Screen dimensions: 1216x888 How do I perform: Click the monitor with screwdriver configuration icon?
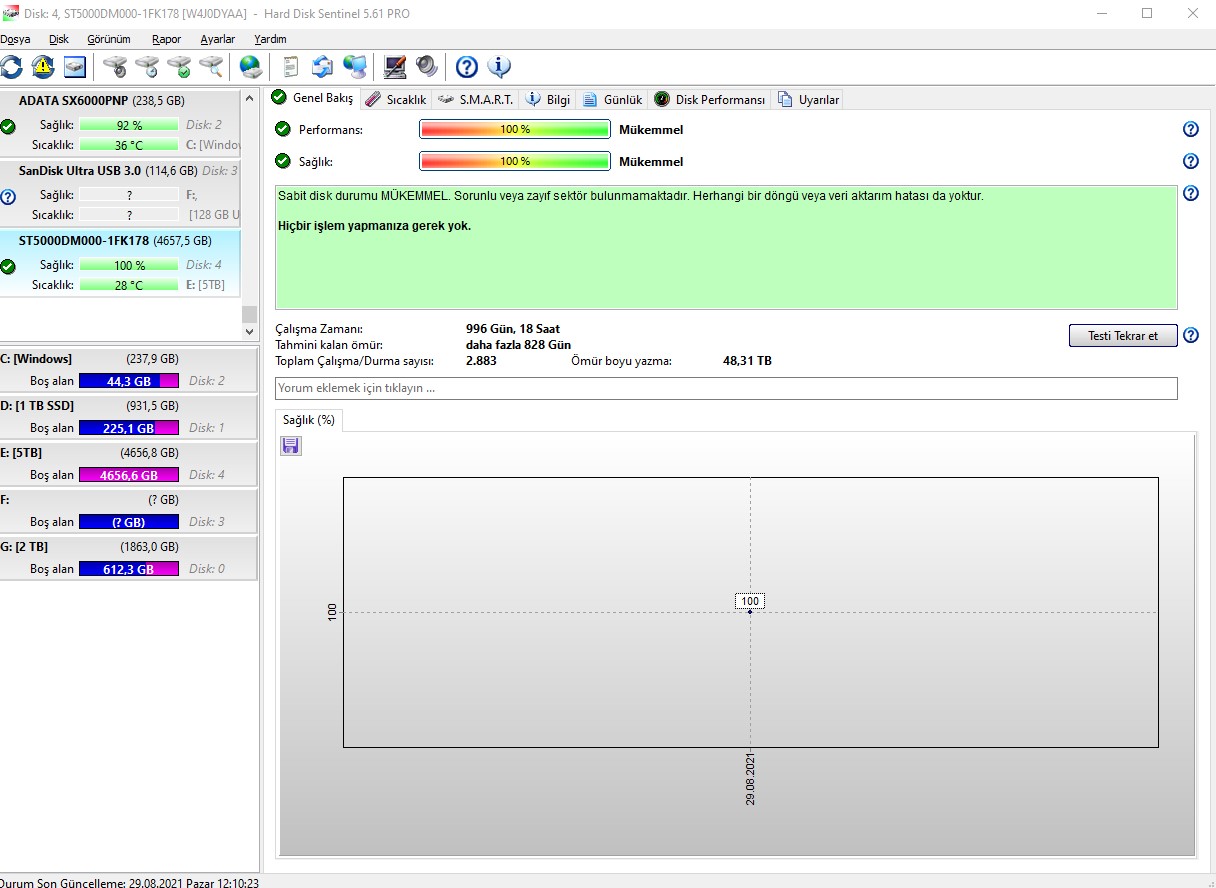(x=395, y=67)
